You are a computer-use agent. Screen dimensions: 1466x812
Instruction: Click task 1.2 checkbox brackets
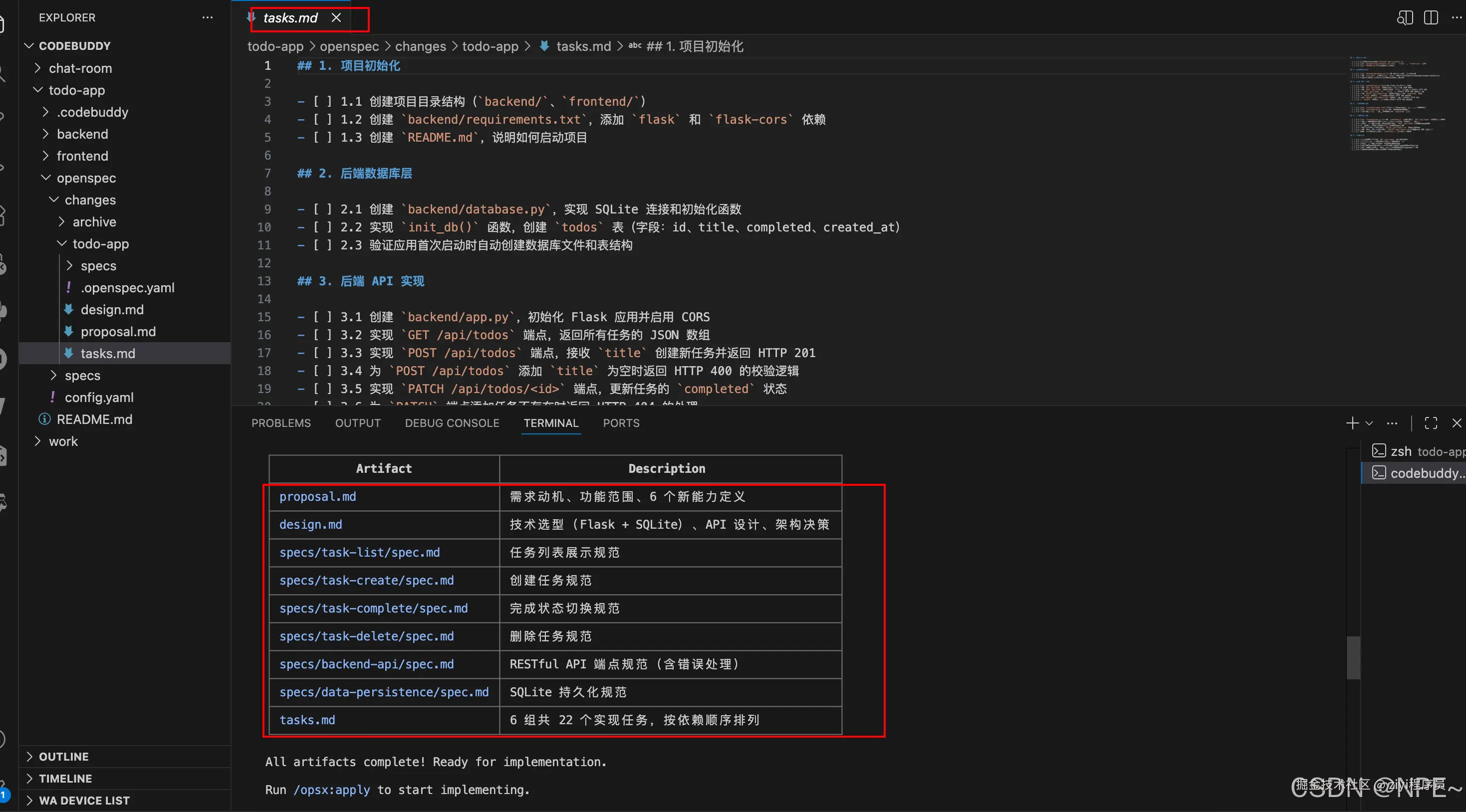click(x=322, y=120)
